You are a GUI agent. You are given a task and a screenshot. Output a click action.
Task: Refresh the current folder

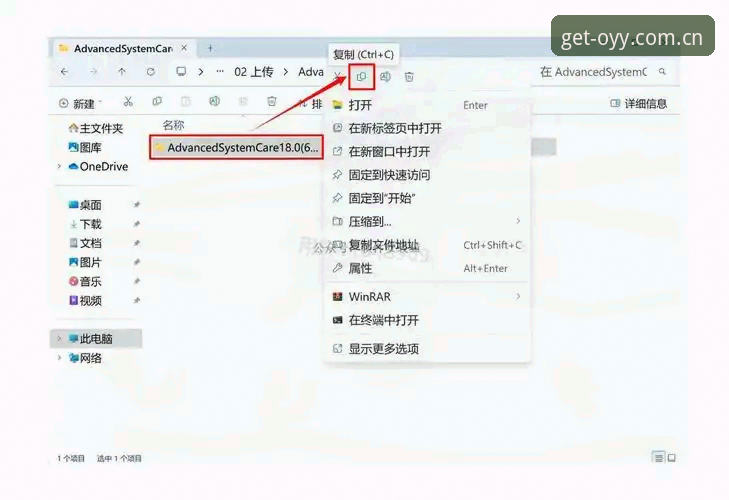(x=151, y=72)
